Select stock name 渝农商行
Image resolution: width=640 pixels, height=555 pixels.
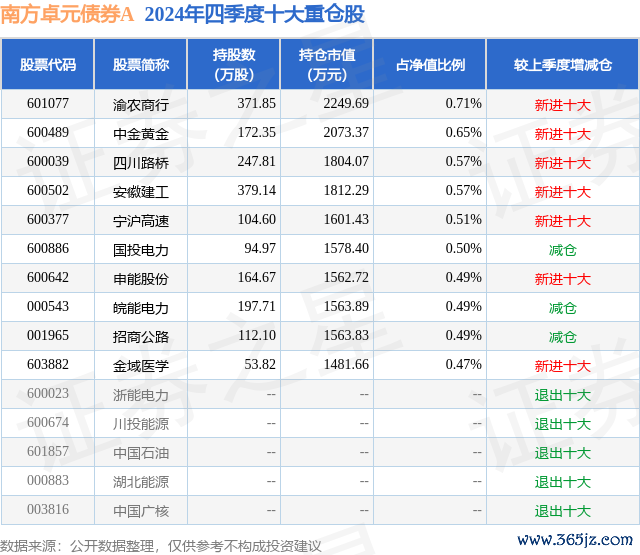pos(141,105)
